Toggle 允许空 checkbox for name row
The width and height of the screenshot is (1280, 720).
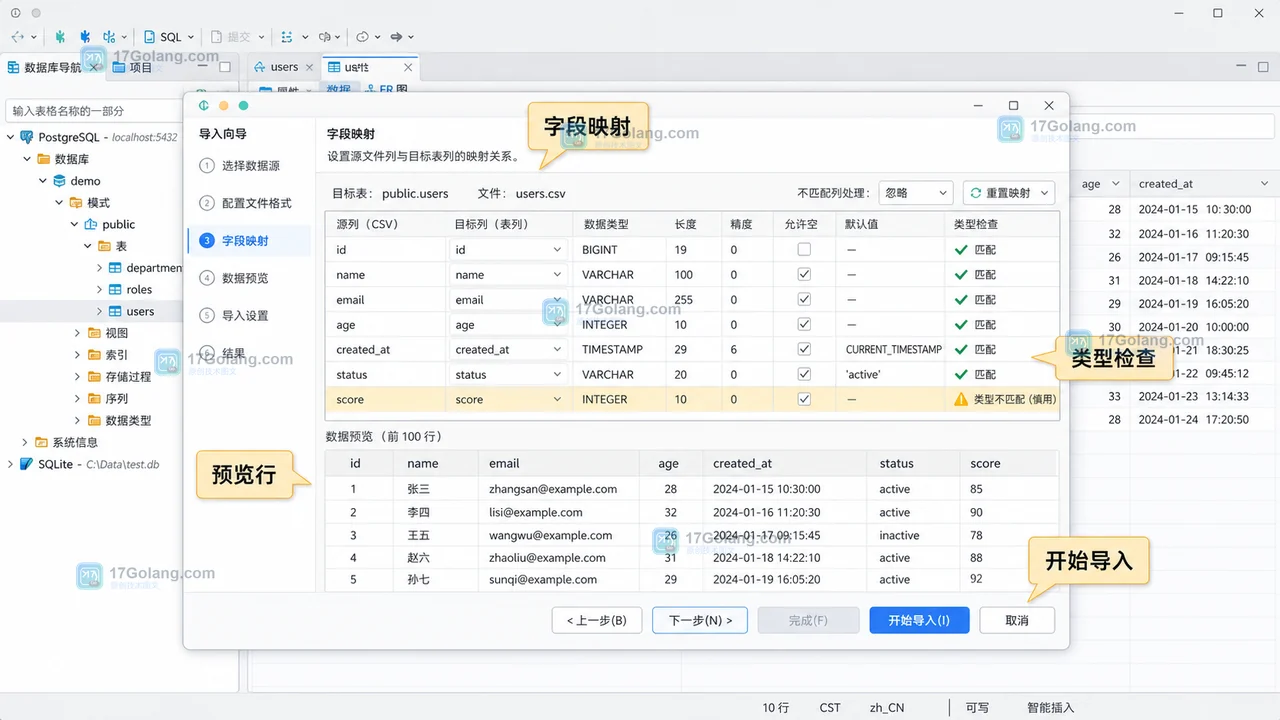pyautogui.click(x=804, y=274)
